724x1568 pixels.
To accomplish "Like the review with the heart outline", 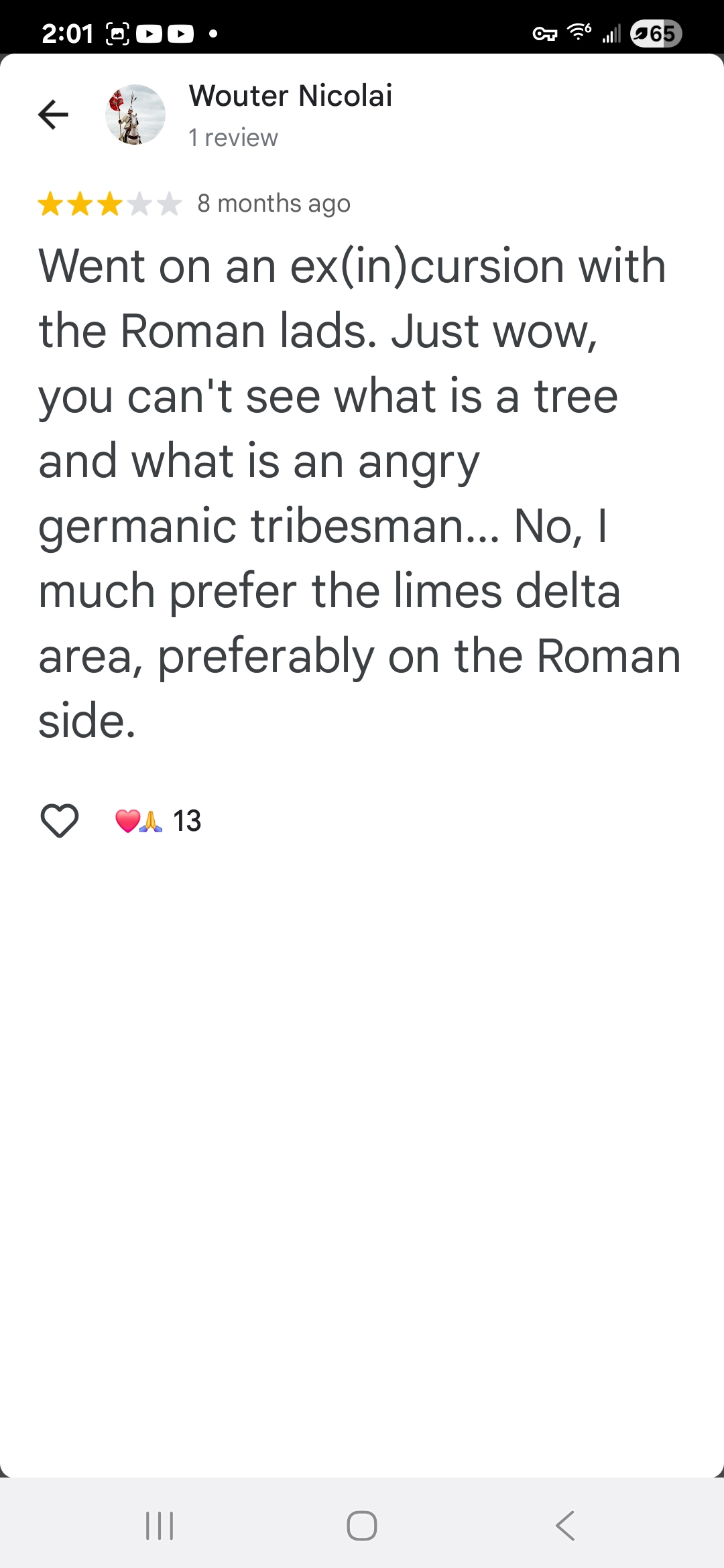I will tap(60, 820).
